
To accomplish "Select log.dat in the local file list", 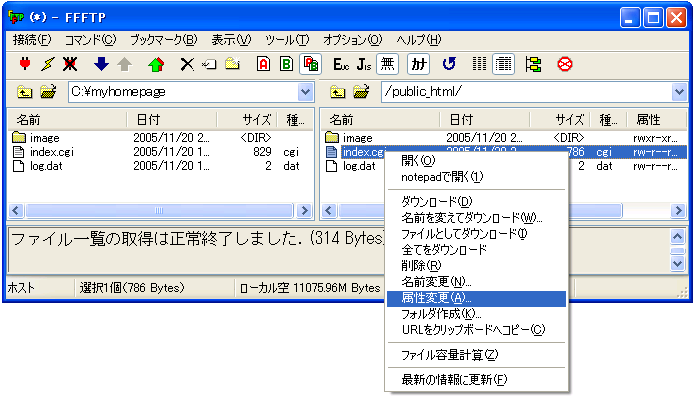I will 45,166.
